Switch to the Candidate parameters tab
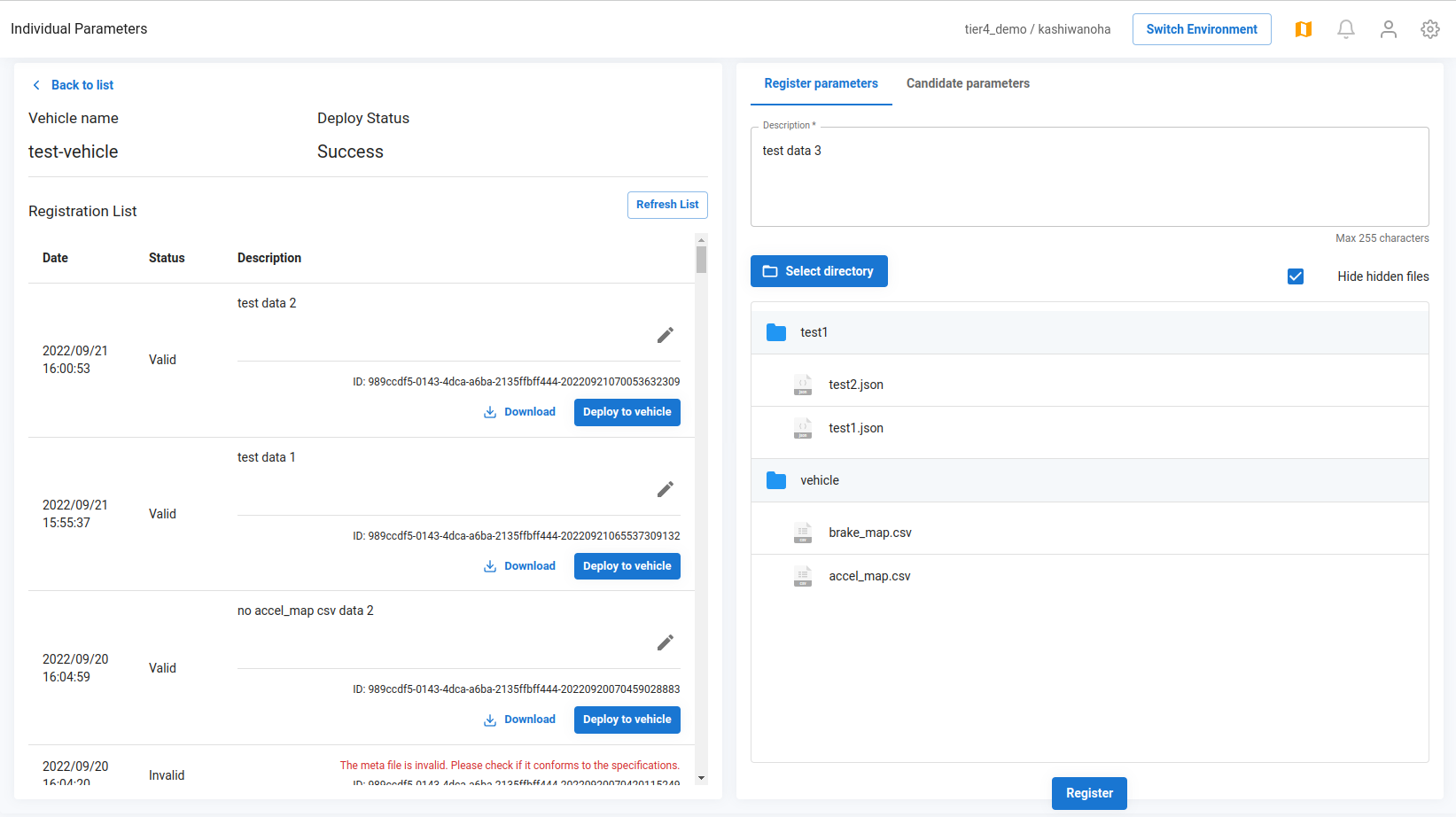The image size is (1456, 817). point(968,83)
